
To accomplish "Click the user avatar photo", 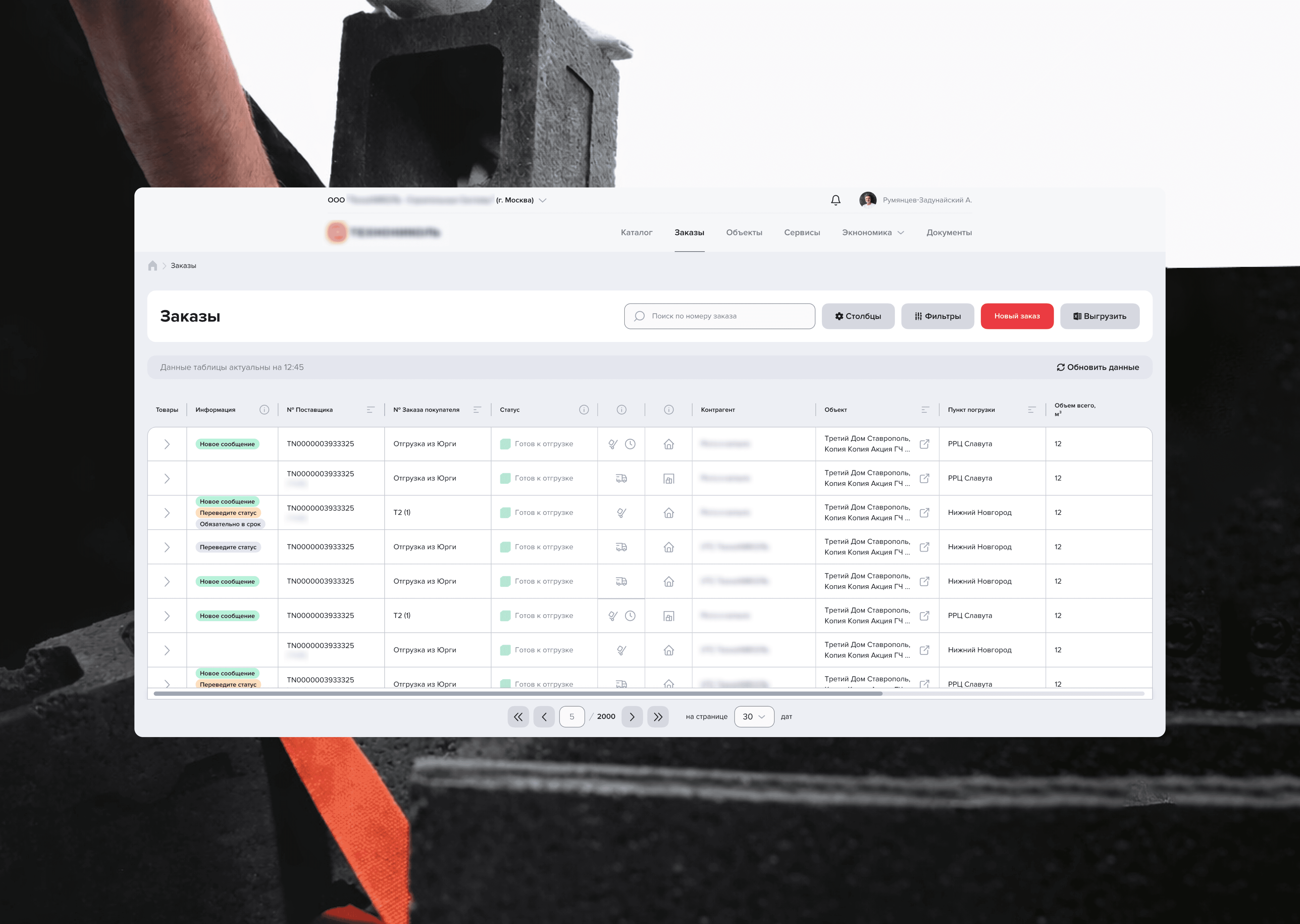I will pyautogui.click(x=868, y=200).
